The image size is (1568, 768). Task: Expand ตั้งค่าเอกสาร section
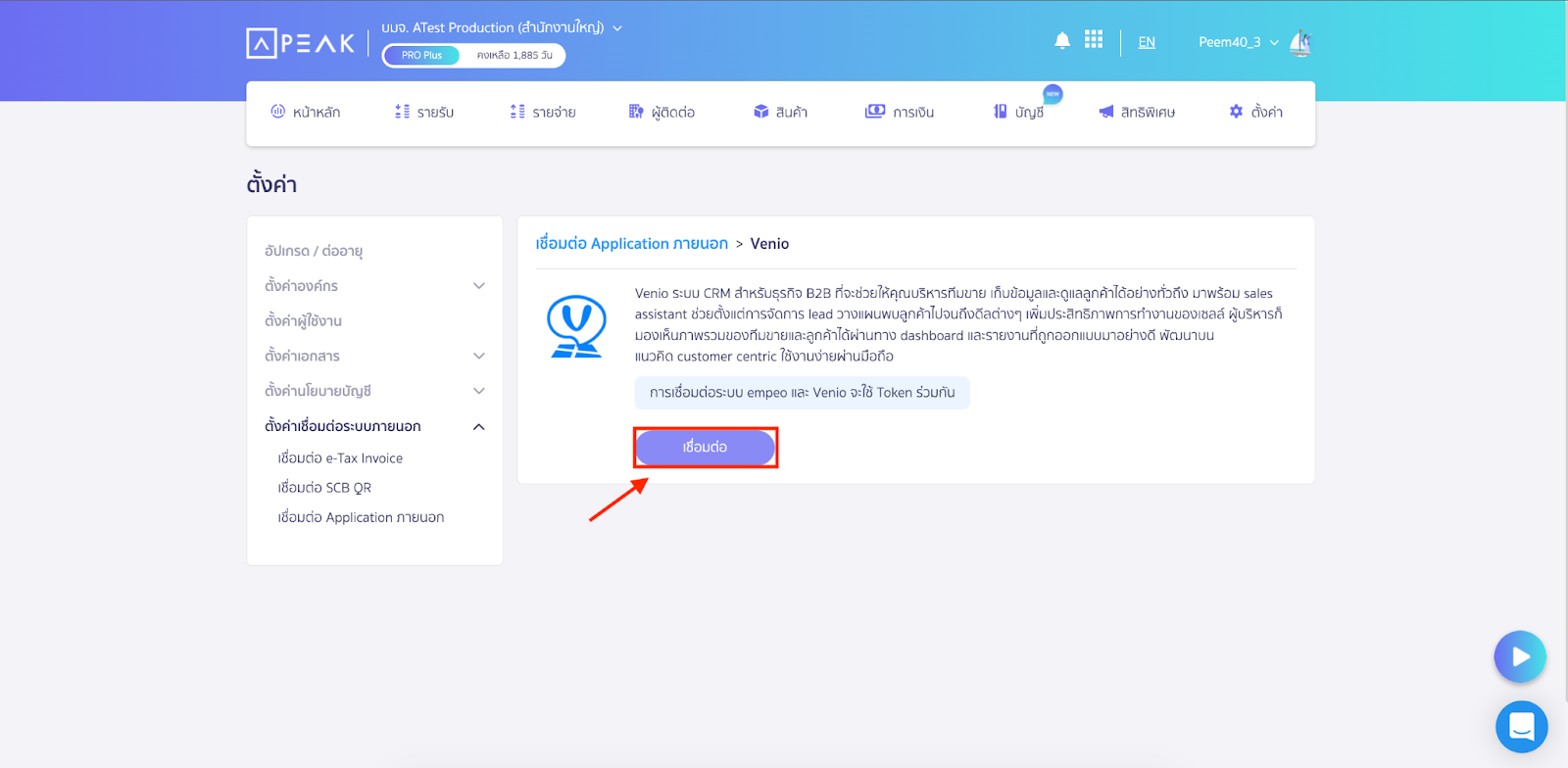point(374,356)
